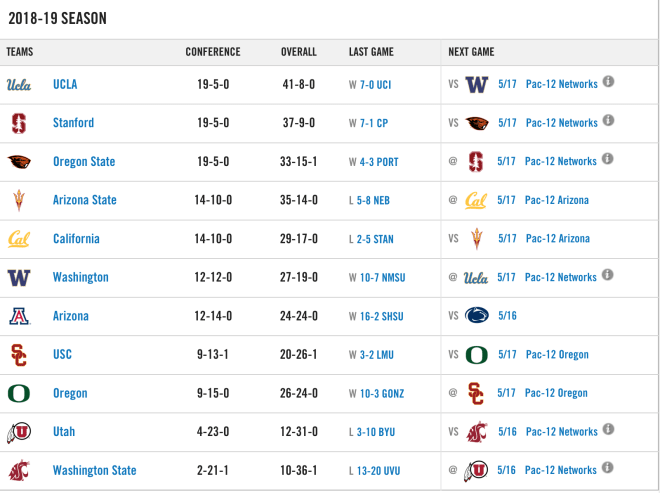Click the Arizona State pitchfork logo in the Teams column
The height and width of the screenshot is (493, 660).
pyautogui.click(x=19, y=200)
